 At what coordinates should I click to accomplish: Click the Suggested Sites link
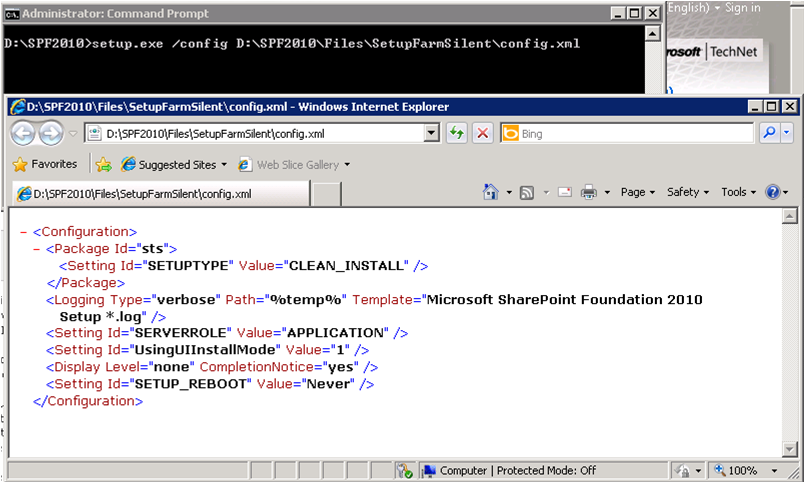pyautogui.click(x=174, y=164)
